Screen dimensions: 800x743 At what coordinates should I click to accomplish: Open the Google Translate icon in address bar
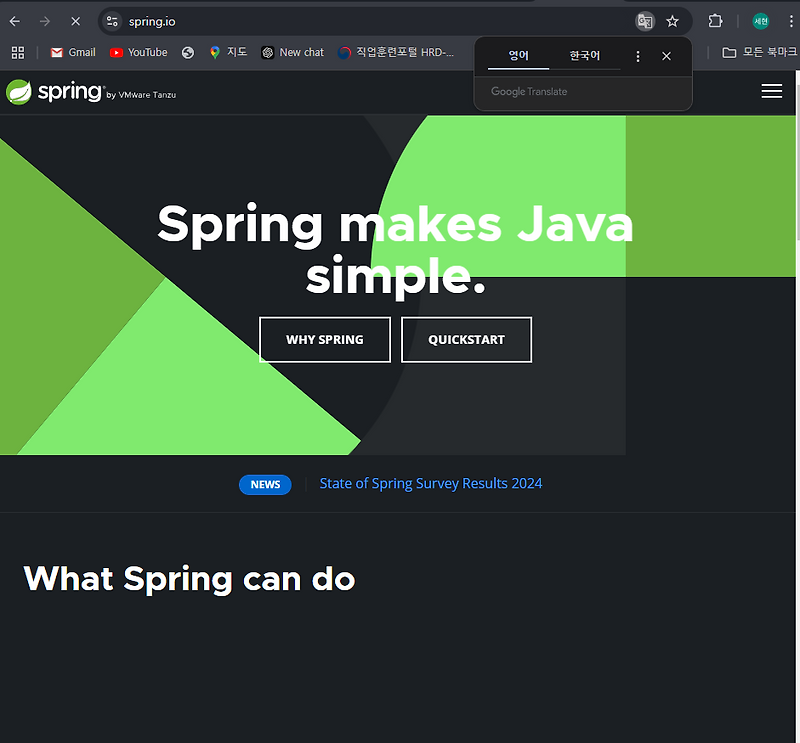coord(645,20)
